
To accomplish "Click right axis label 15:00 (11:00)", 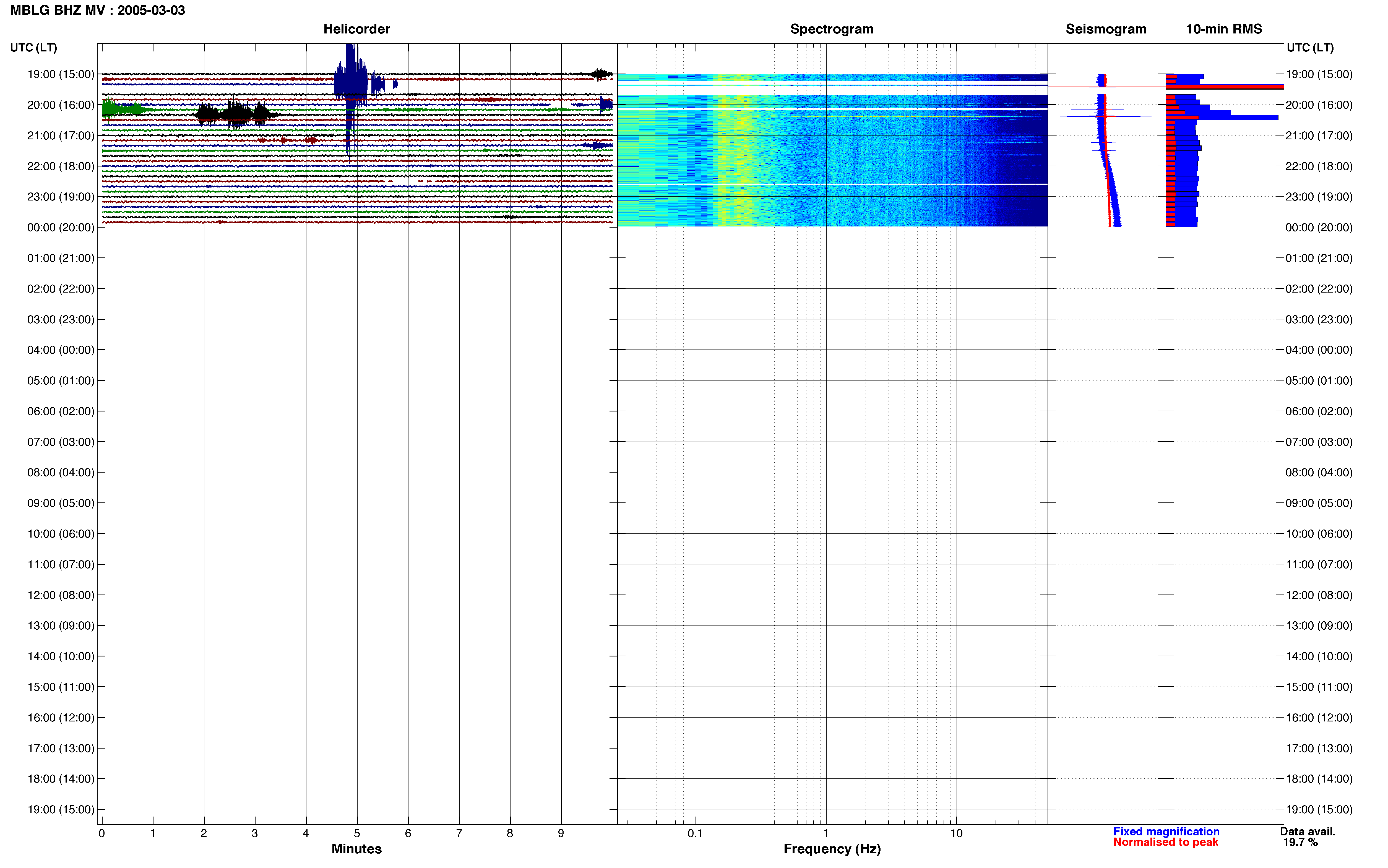I will tap(1319, 687).
